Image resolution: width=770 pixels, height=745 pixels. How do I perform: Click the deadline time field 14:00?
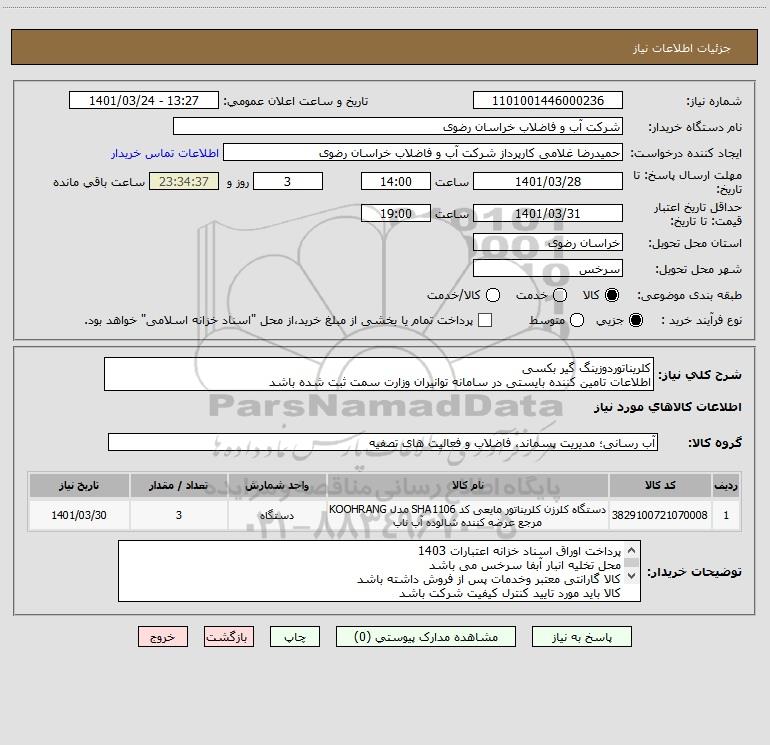point(396,181)
